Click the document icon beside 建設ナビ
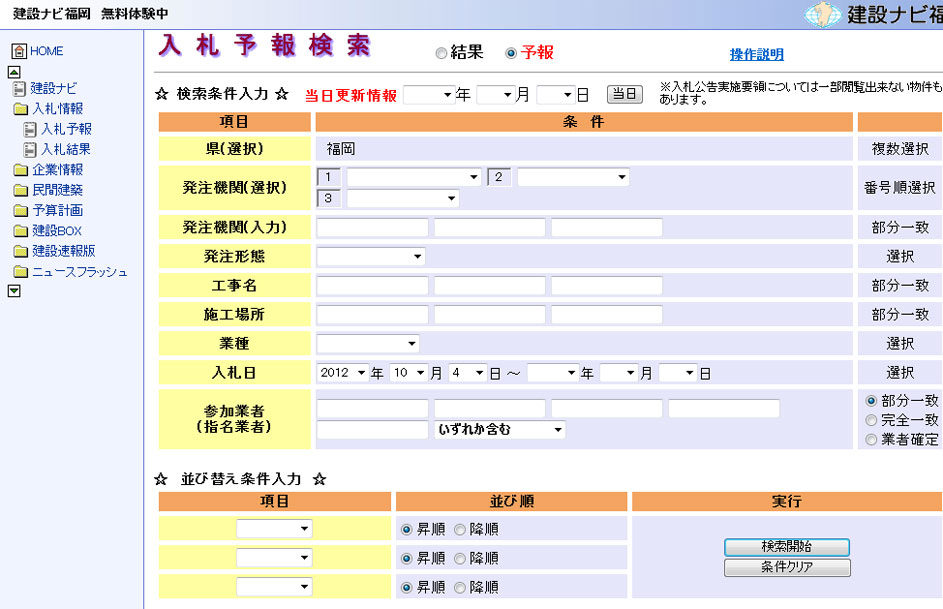This screenshot has width=943, height=609. coord(19,89)
